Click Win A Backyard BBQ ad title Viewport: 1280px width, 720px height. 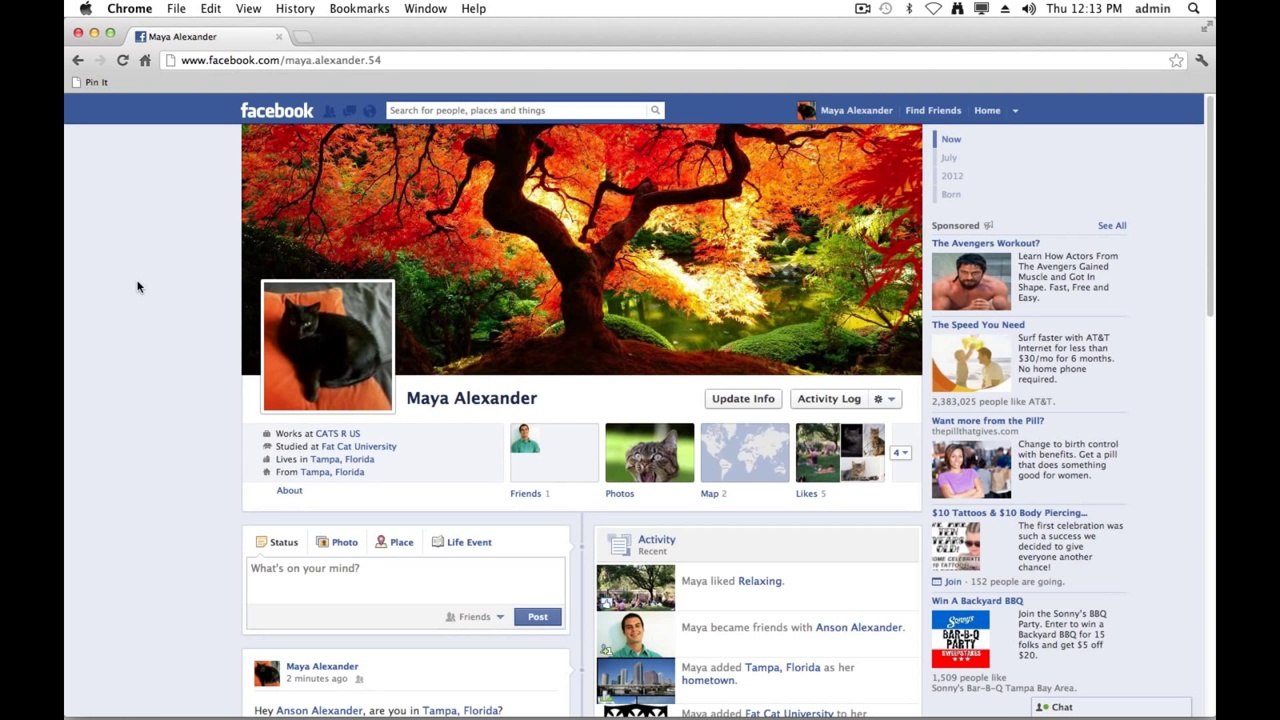coord(977,601)
